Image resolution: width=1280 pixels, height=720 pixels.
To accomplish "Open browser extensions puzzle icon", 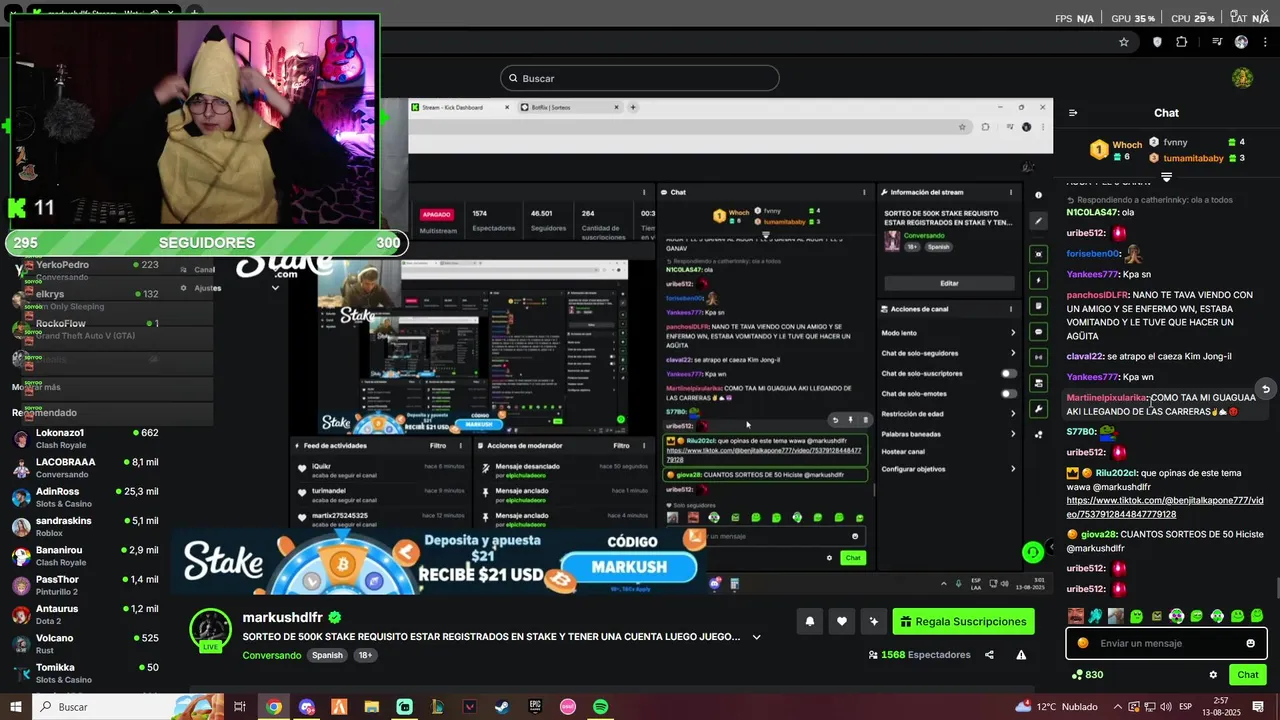I will point(1182,42).
